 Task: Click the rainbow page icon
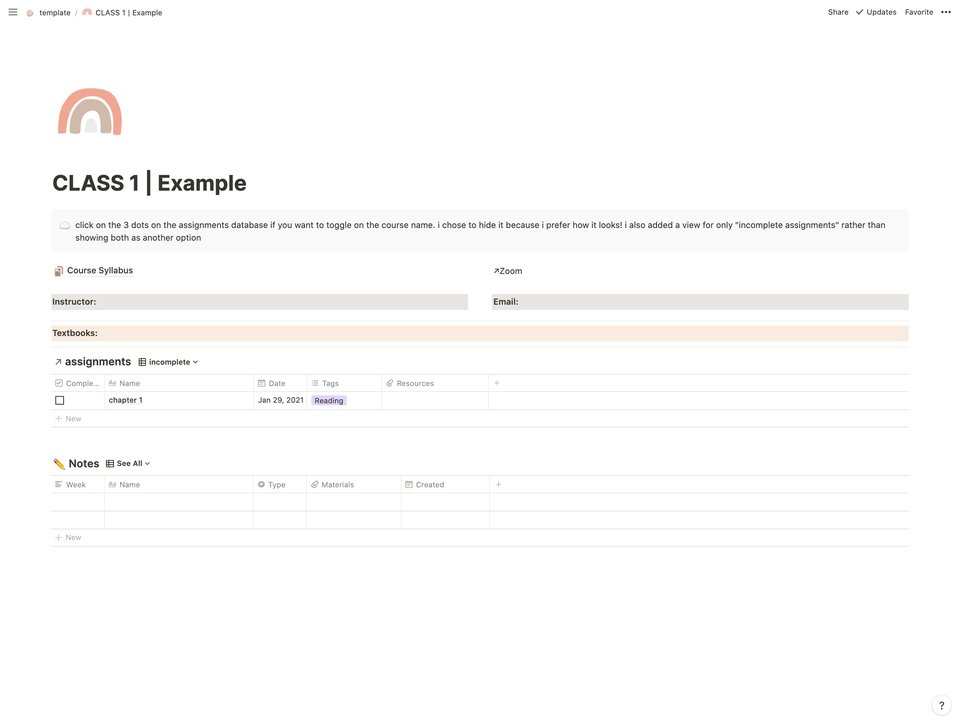coord(90,111)
